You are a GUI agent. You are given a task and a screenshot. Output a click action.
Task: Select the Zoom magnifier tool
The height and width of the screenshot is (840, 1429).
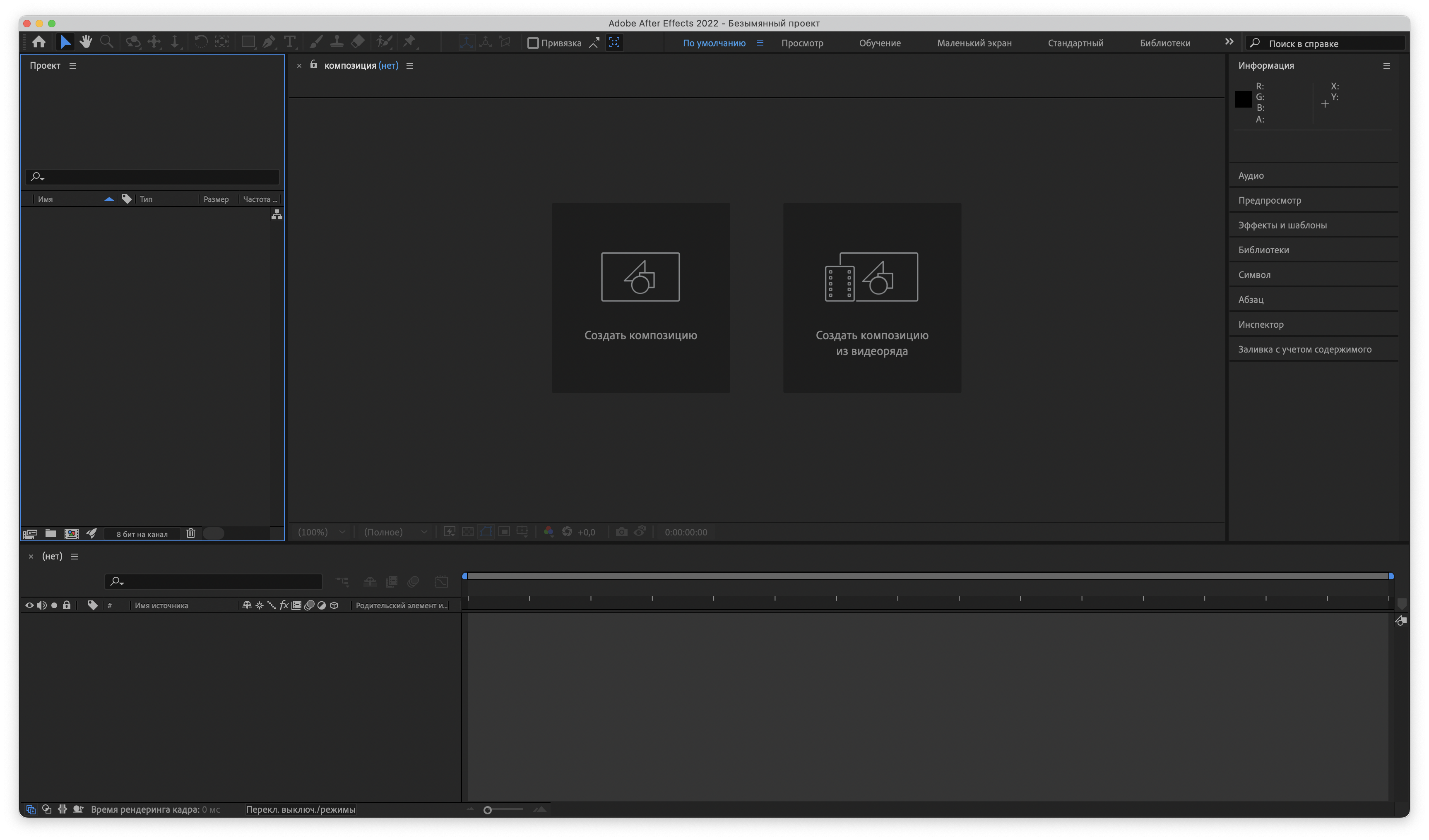pyautogui.click(x=106, y=42)
